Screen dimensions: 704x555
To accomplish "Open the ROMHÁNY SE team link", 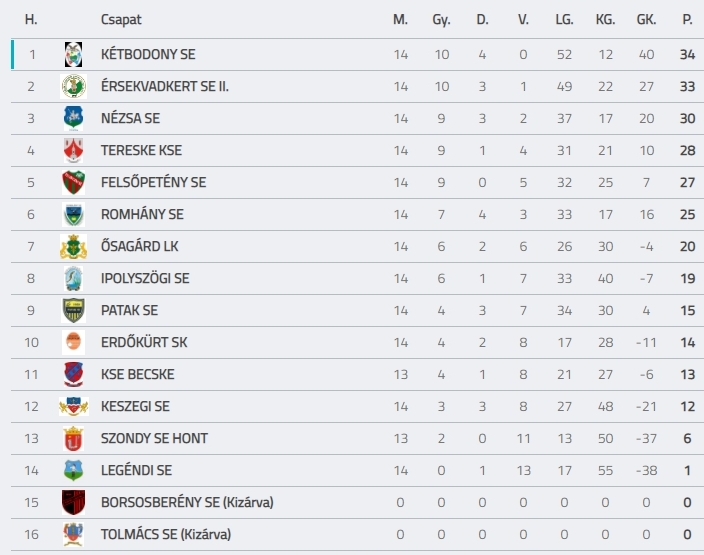I will pos(142,215).
